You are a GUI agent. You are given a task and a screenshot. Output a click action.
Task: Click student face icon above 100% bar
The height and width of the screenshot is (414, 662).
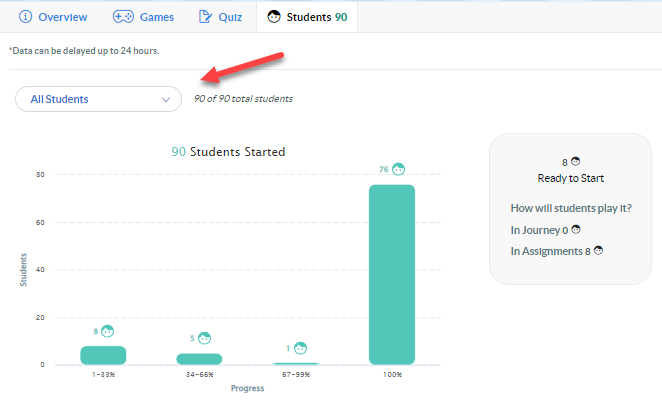click(x=398, y=170)
